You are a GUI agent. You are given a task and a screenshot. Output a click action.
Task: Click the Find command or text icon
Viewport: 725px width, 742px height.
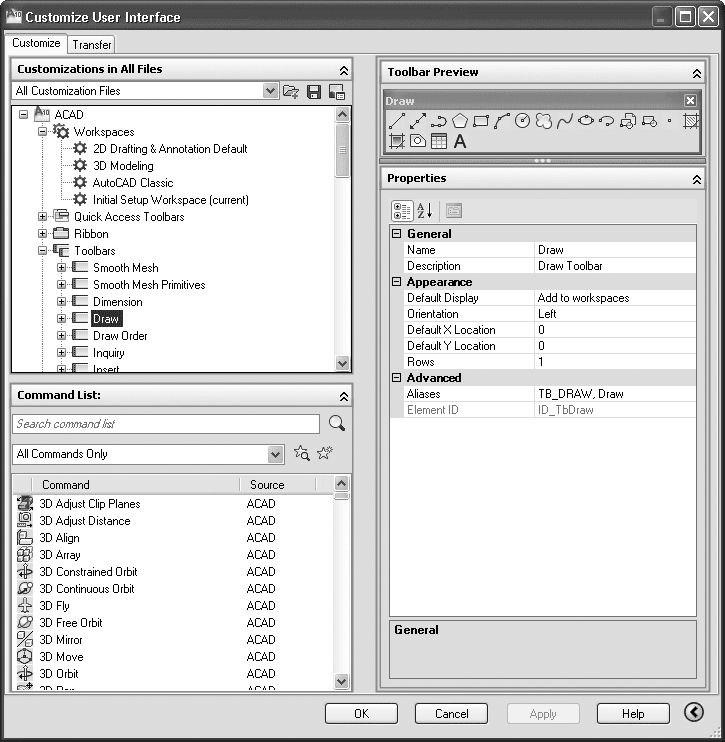(301, 454)
